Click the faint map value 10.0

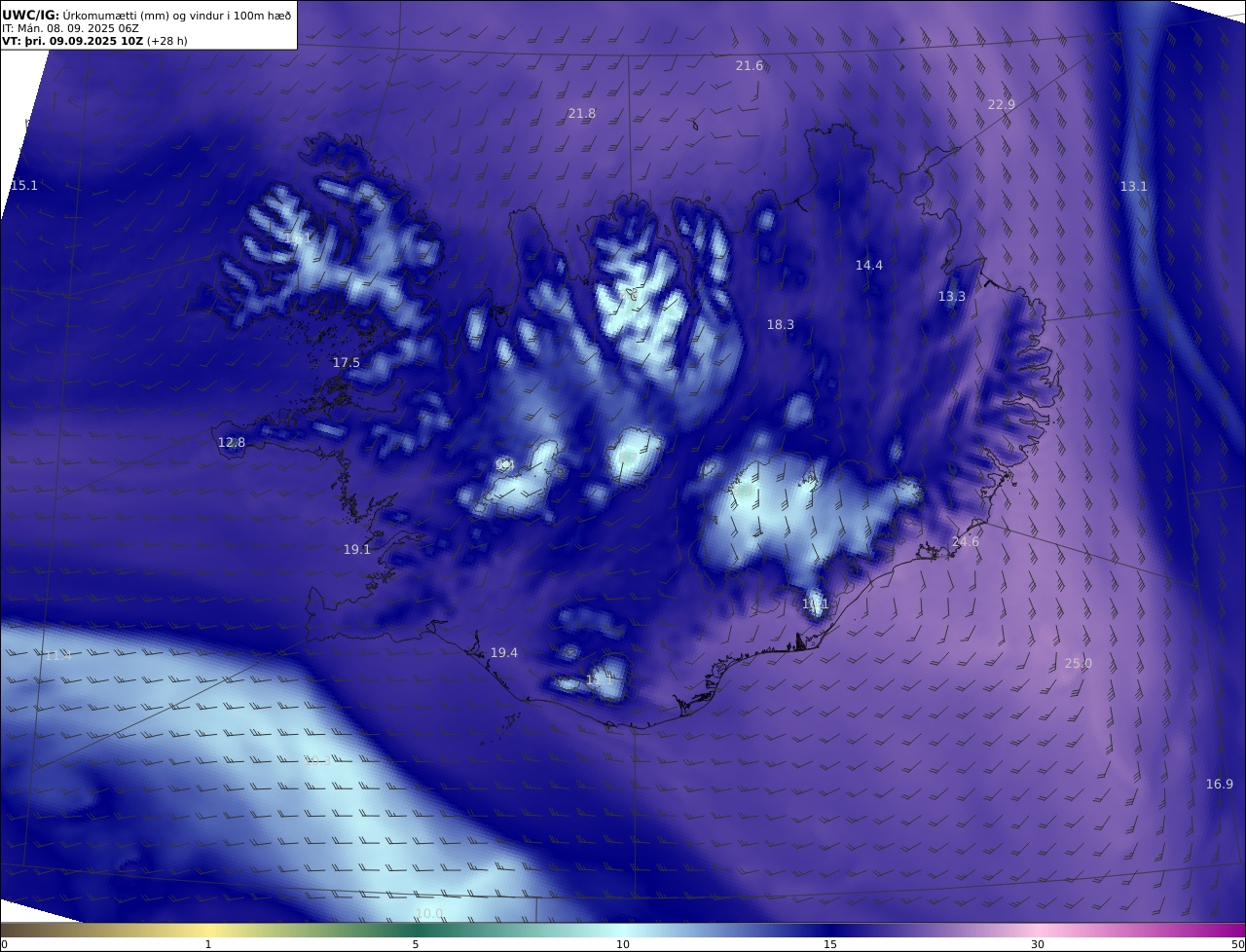[x=429, y=913]
